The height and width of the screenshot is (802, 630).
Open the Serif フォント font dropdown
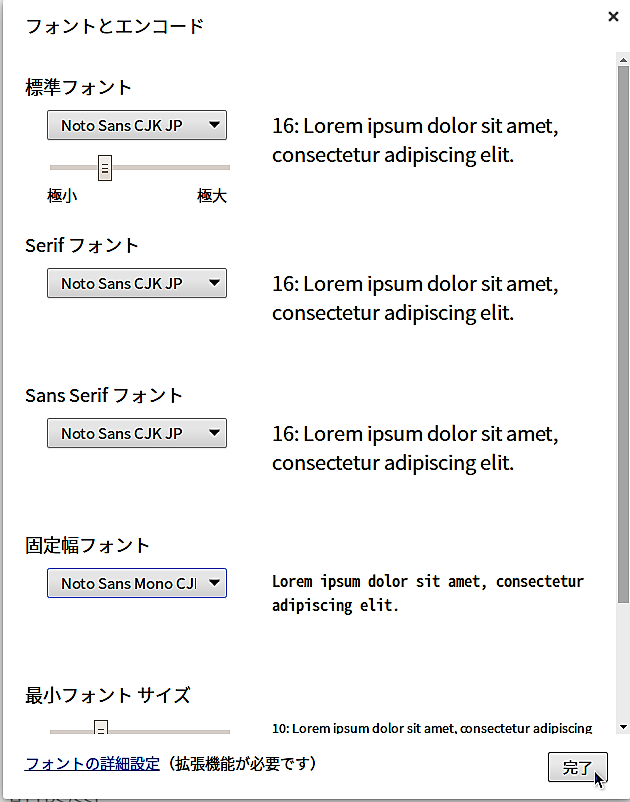(x=137, y=283)
